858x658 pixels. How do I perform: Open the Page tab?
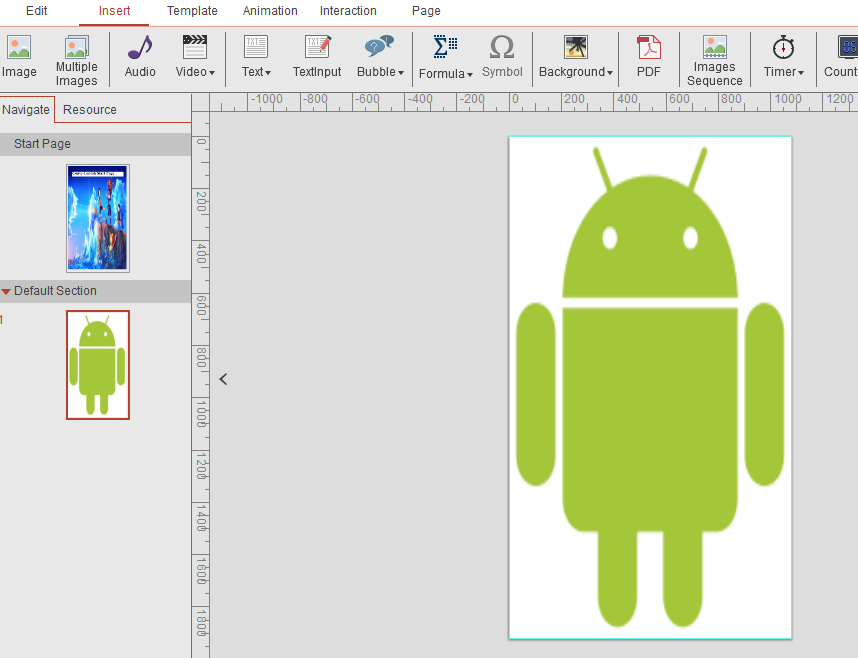[x=426, y=11]
